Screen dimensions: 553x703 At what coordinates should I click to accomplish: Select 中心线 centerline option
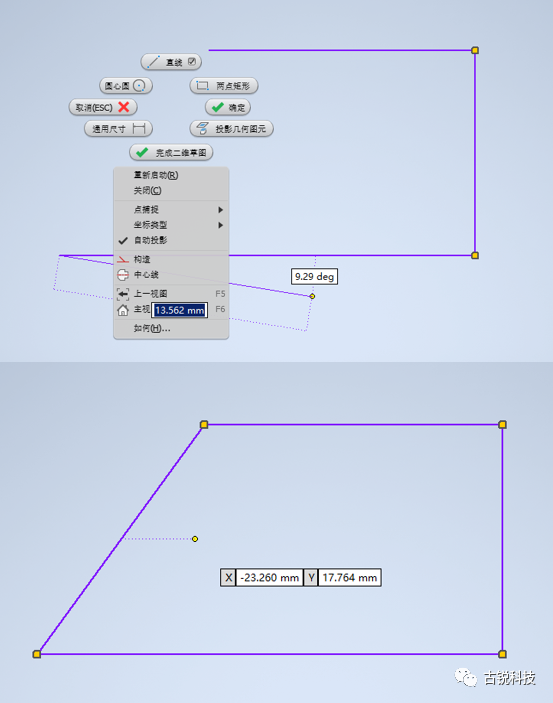point(171,274)
